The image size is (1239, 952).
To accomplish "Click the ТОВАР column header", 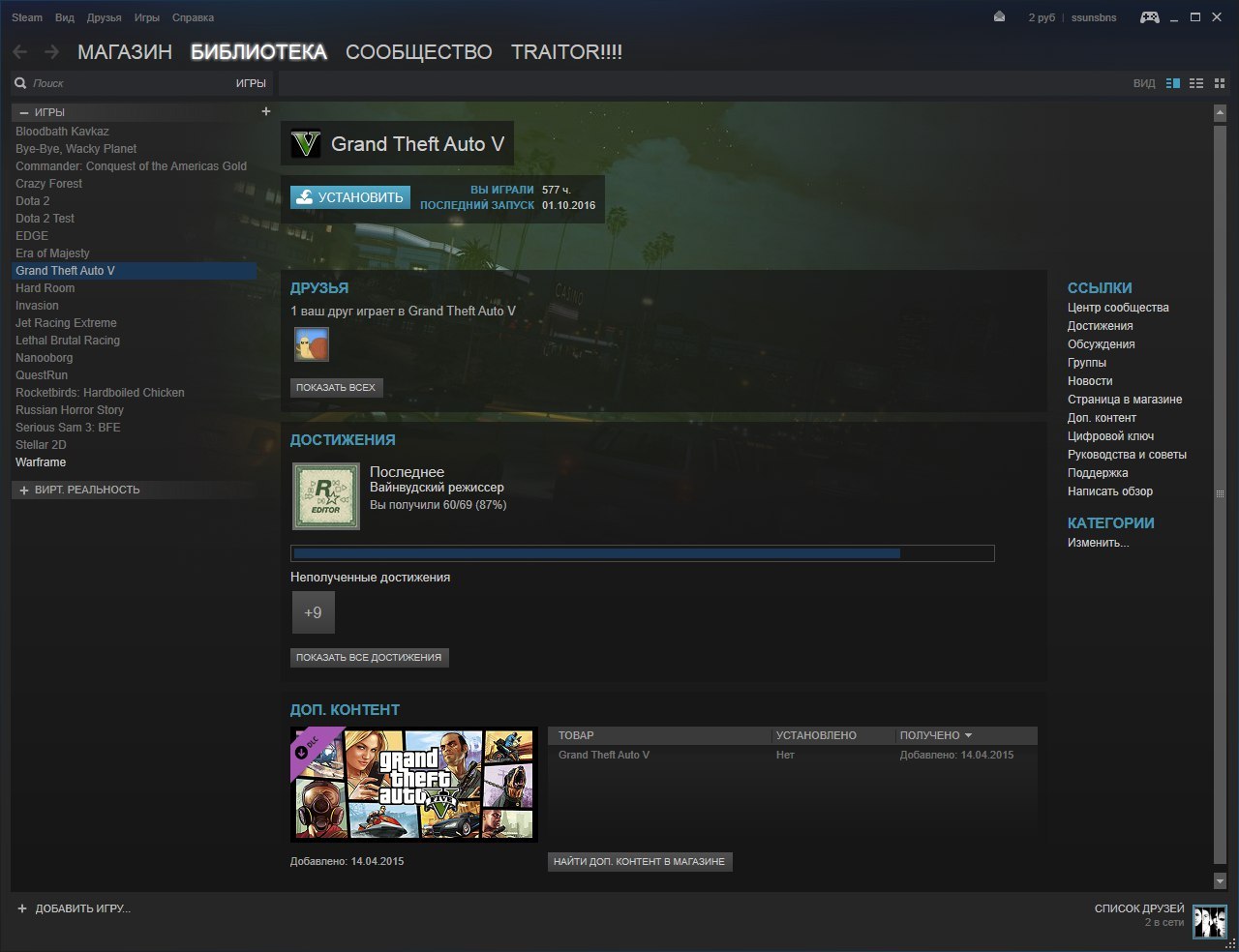I will click(x=576, y=735).
